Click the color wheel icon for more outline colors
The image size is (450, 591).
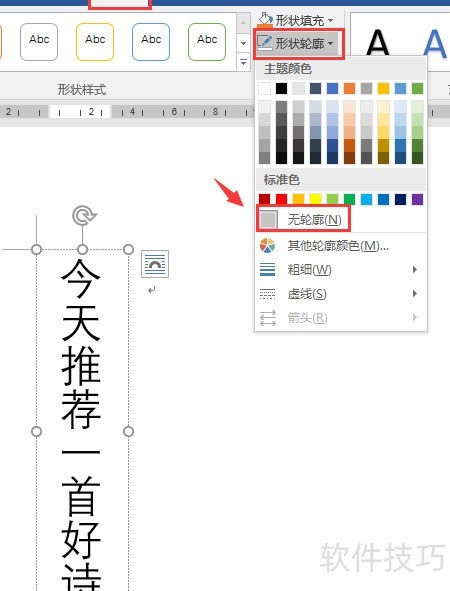[268, 246]
